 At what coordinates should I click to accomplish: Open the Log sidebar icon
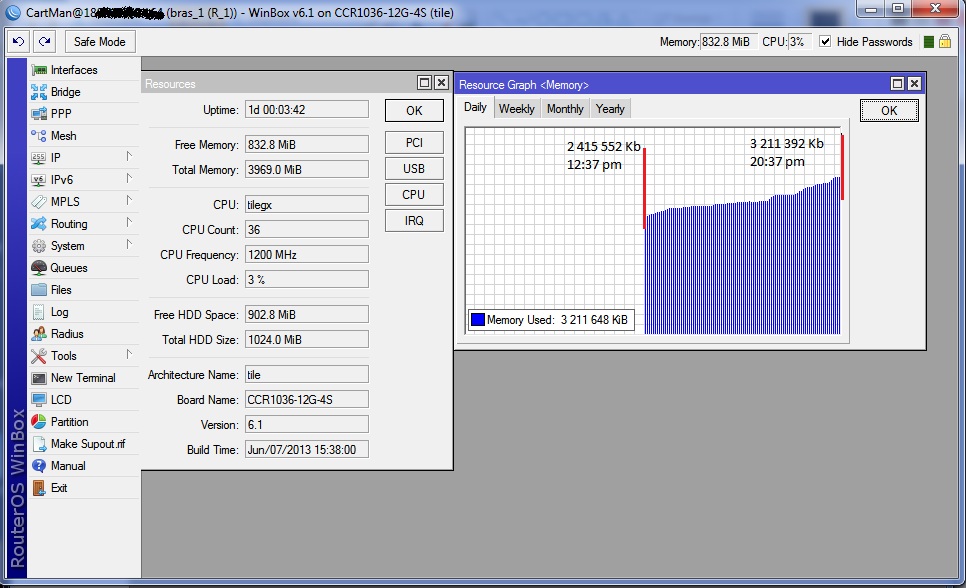tap(39, 312)
